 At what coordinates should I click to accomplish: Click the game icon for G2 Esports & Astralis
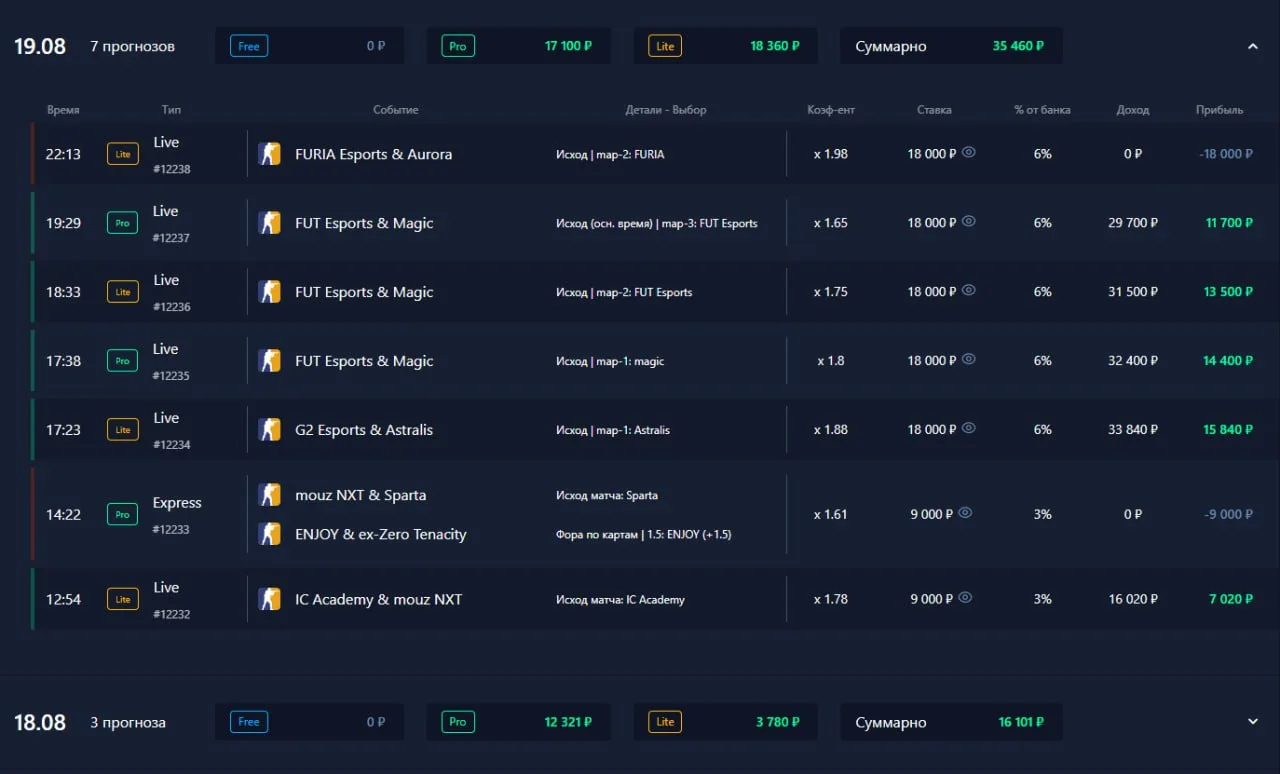(269, 430)
